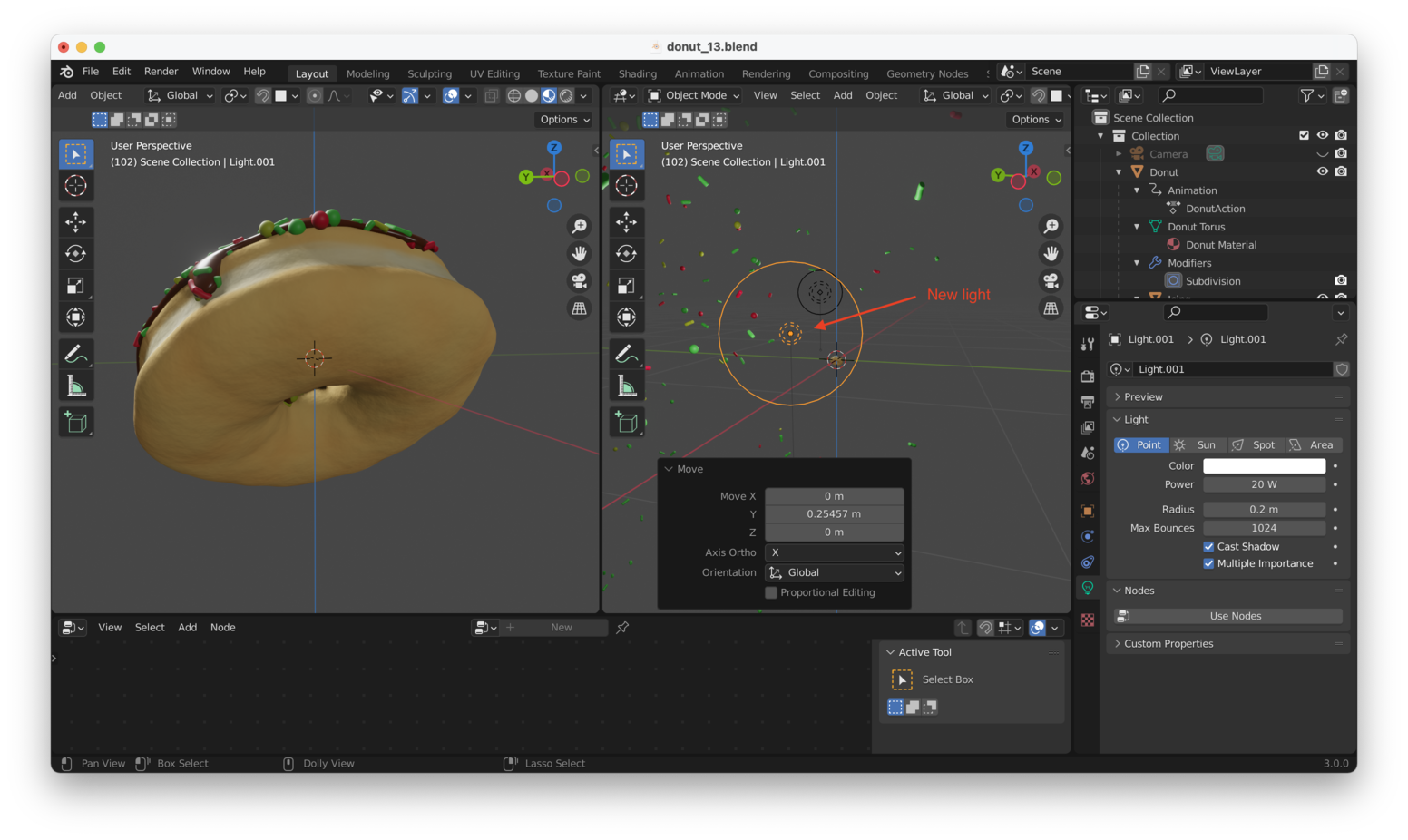The height and width of the screenshot is (840, 1408).
Task: Choose the Annotate tool in right viewport
Action: coord(626,354)
